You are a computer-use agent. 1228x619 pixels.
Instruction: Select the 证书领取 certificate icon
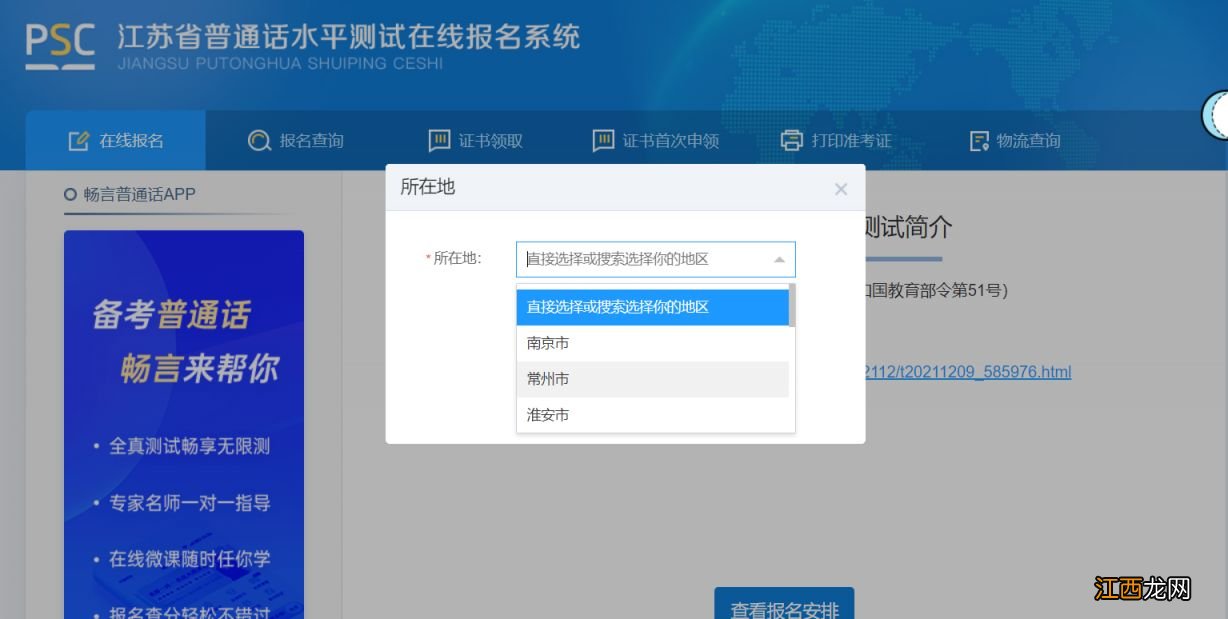[438, 141]
